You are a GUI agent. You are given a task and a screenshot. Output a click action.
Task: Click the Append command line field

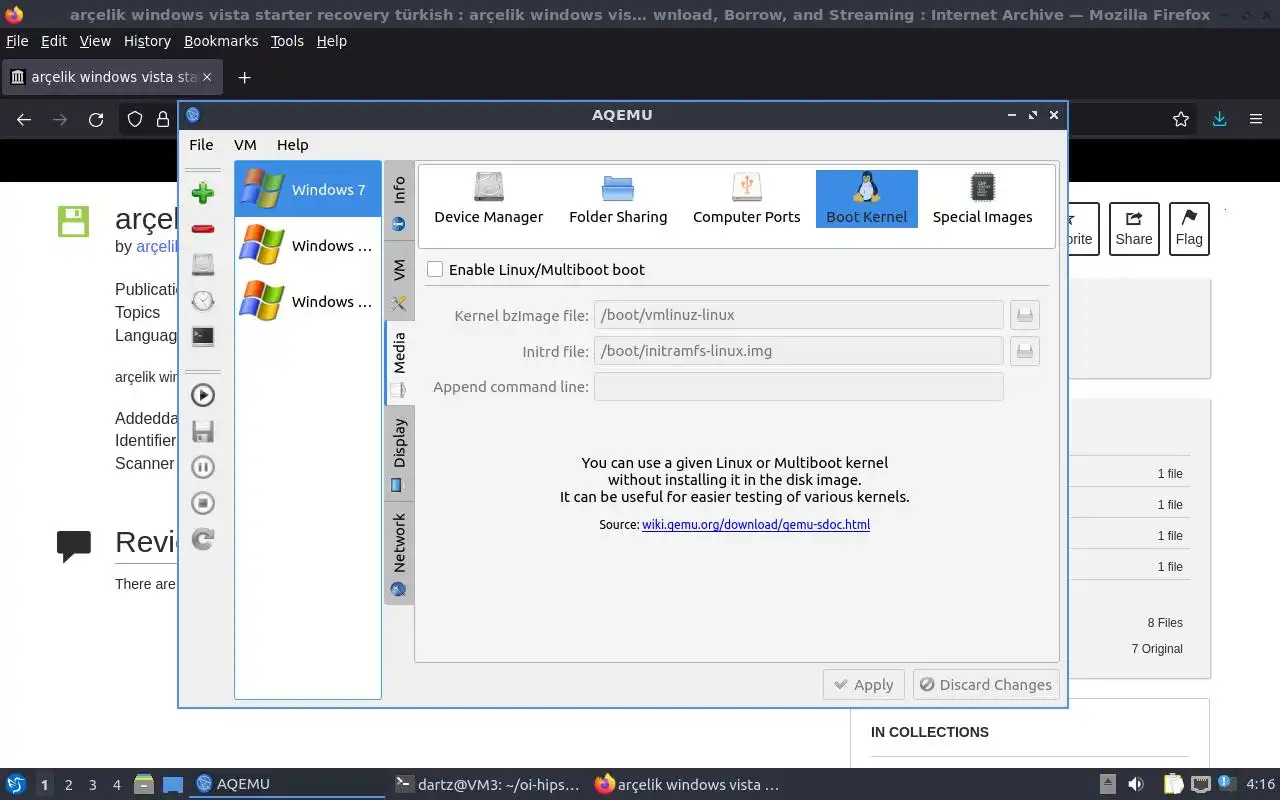(x=798, y=387)
